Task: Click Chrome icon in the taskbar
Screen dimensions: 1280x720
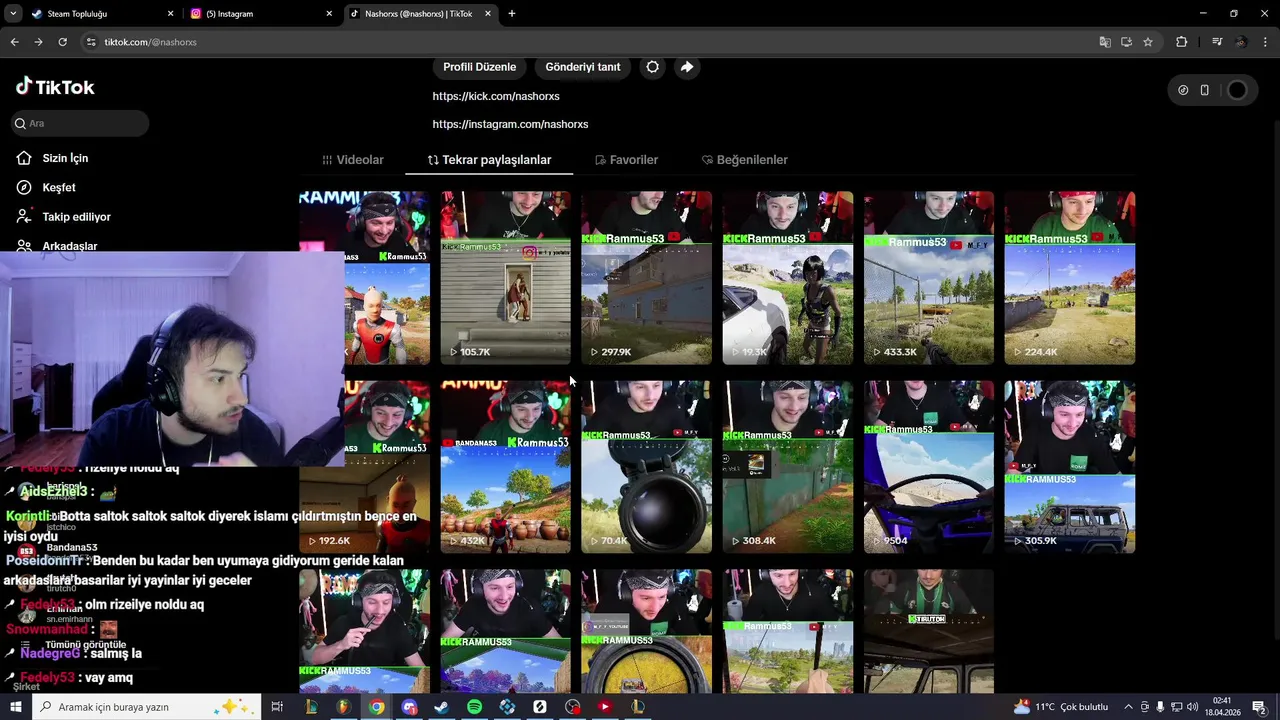Action: (x=376, y=707)
